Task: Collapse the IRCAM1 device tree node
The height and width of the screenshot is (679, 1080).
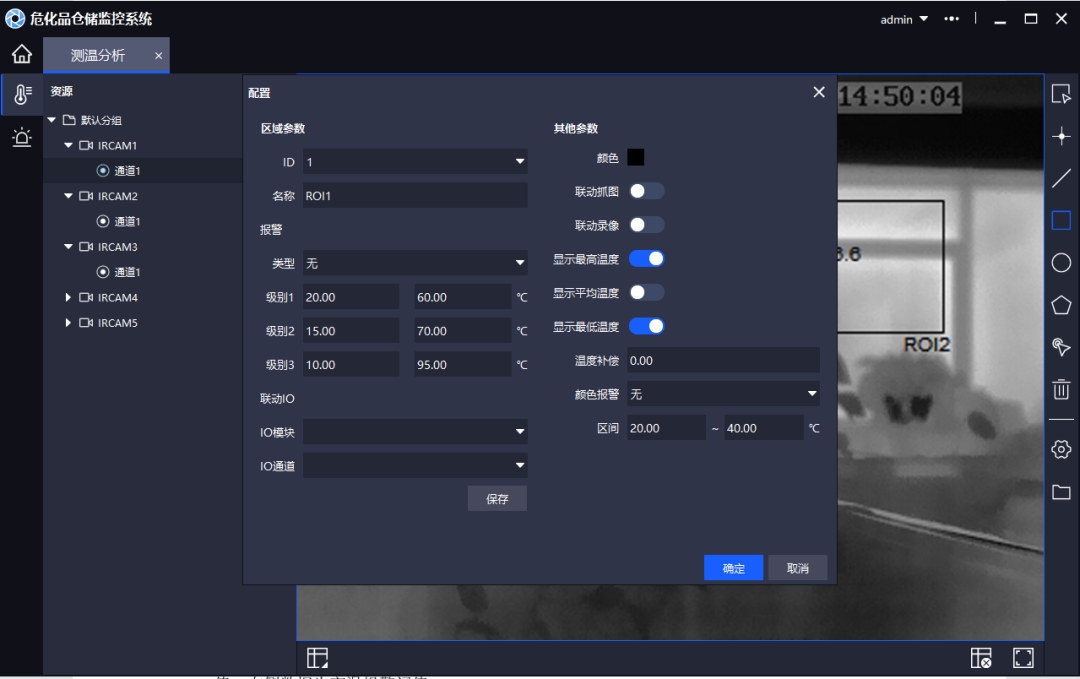Action: point(67,145)
